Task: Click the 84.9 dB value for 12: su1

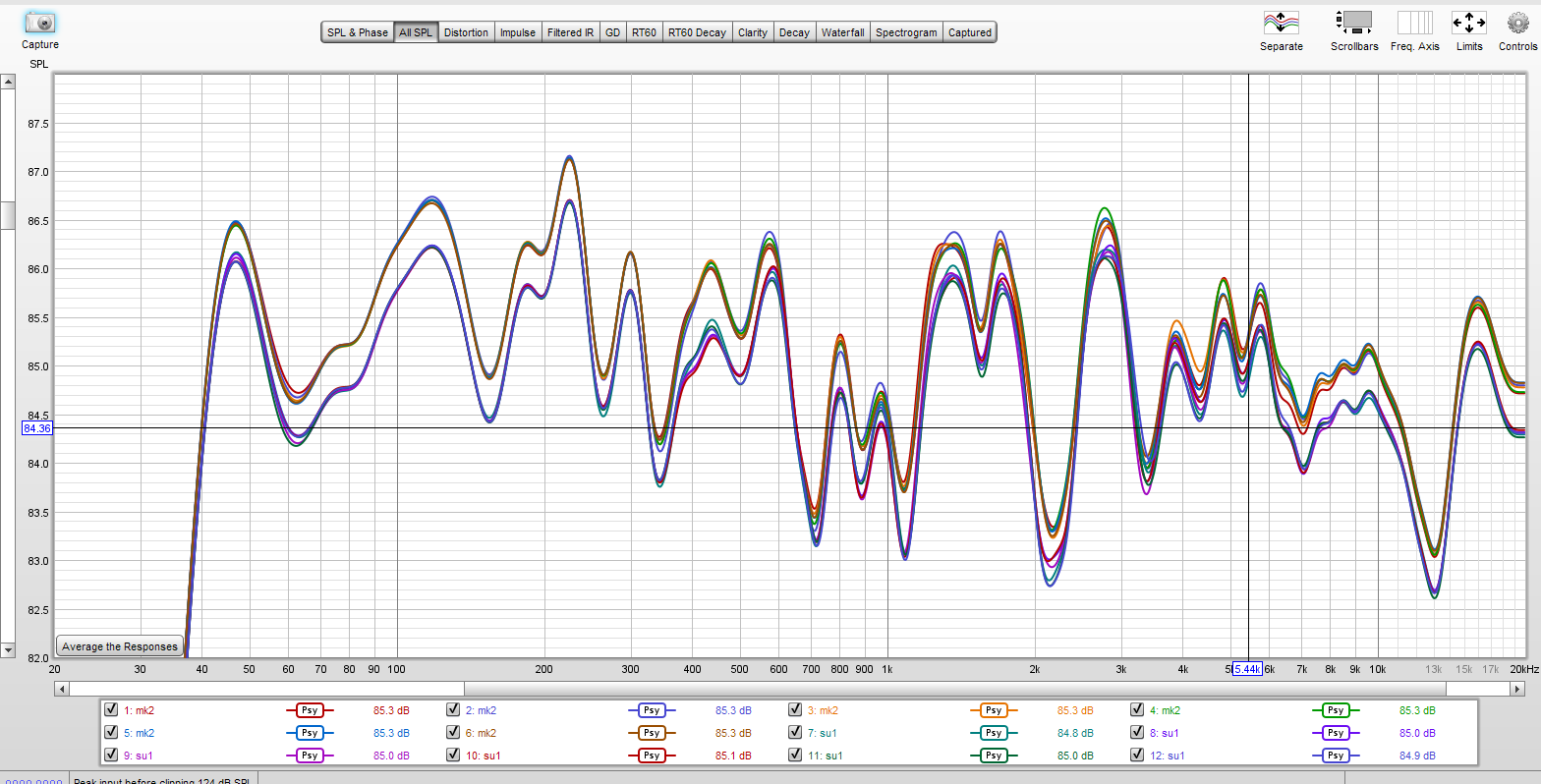Action: click(1418, 756)
